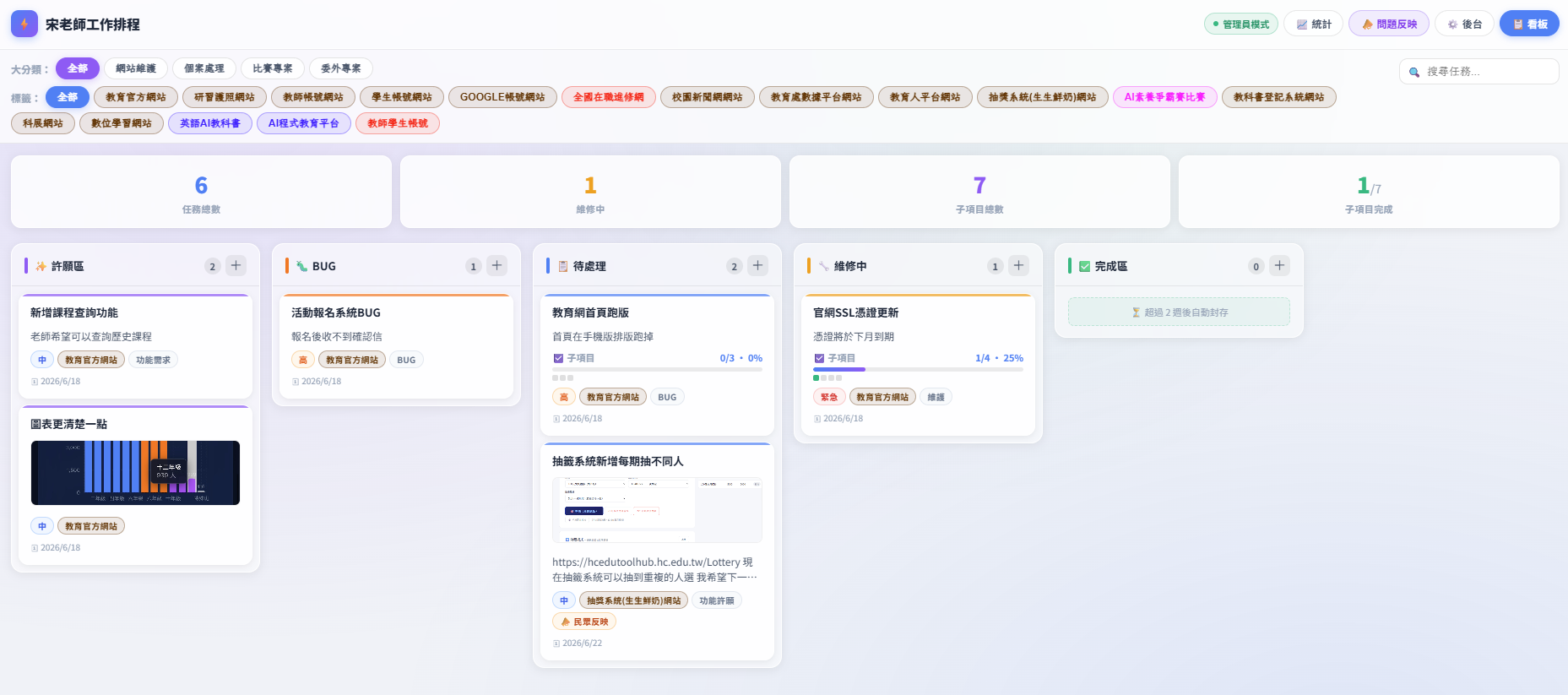Go to the 後台 admin panel
Screen dimensions: 1568x695
1464,24
